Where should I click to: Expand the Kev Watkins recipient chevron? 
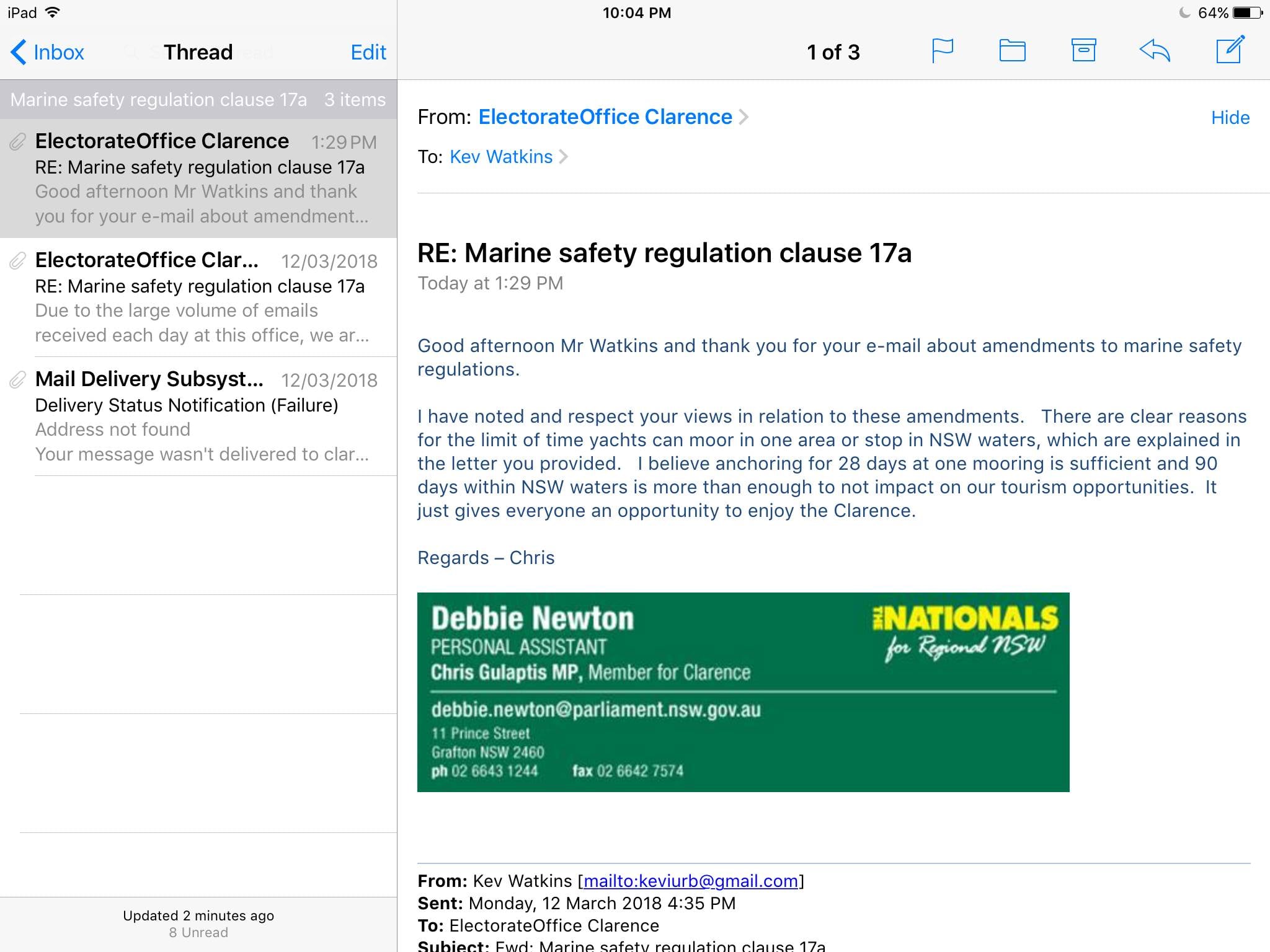563,157
